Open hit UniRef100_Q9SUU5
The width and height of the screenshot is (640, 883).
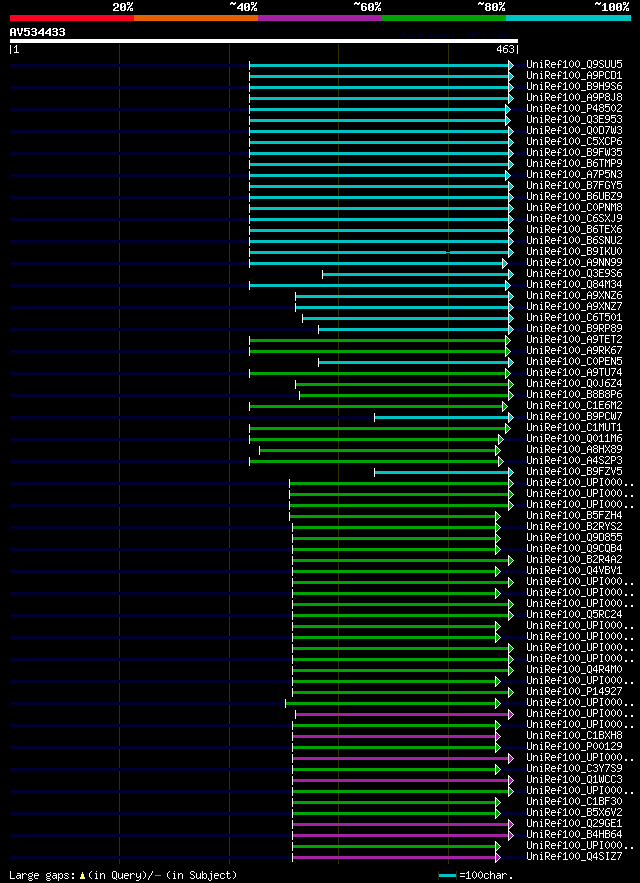pos(574,64)
